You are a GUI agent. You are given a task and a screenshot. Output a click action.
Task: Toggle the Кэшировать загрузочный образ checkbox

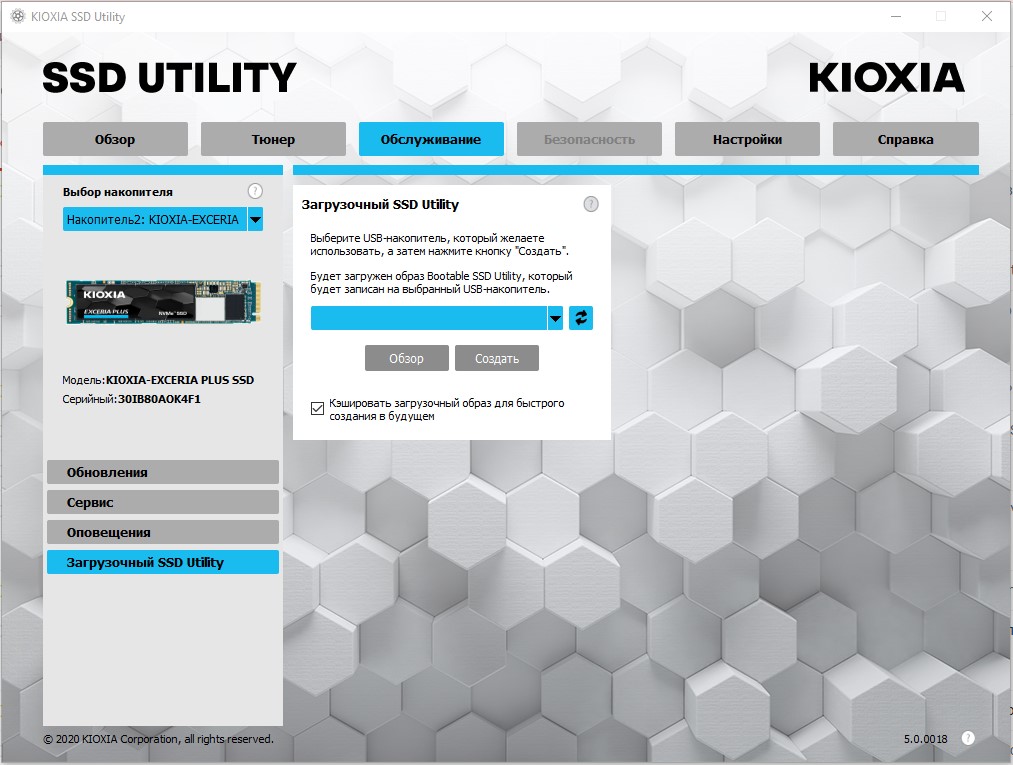(317, 408)
